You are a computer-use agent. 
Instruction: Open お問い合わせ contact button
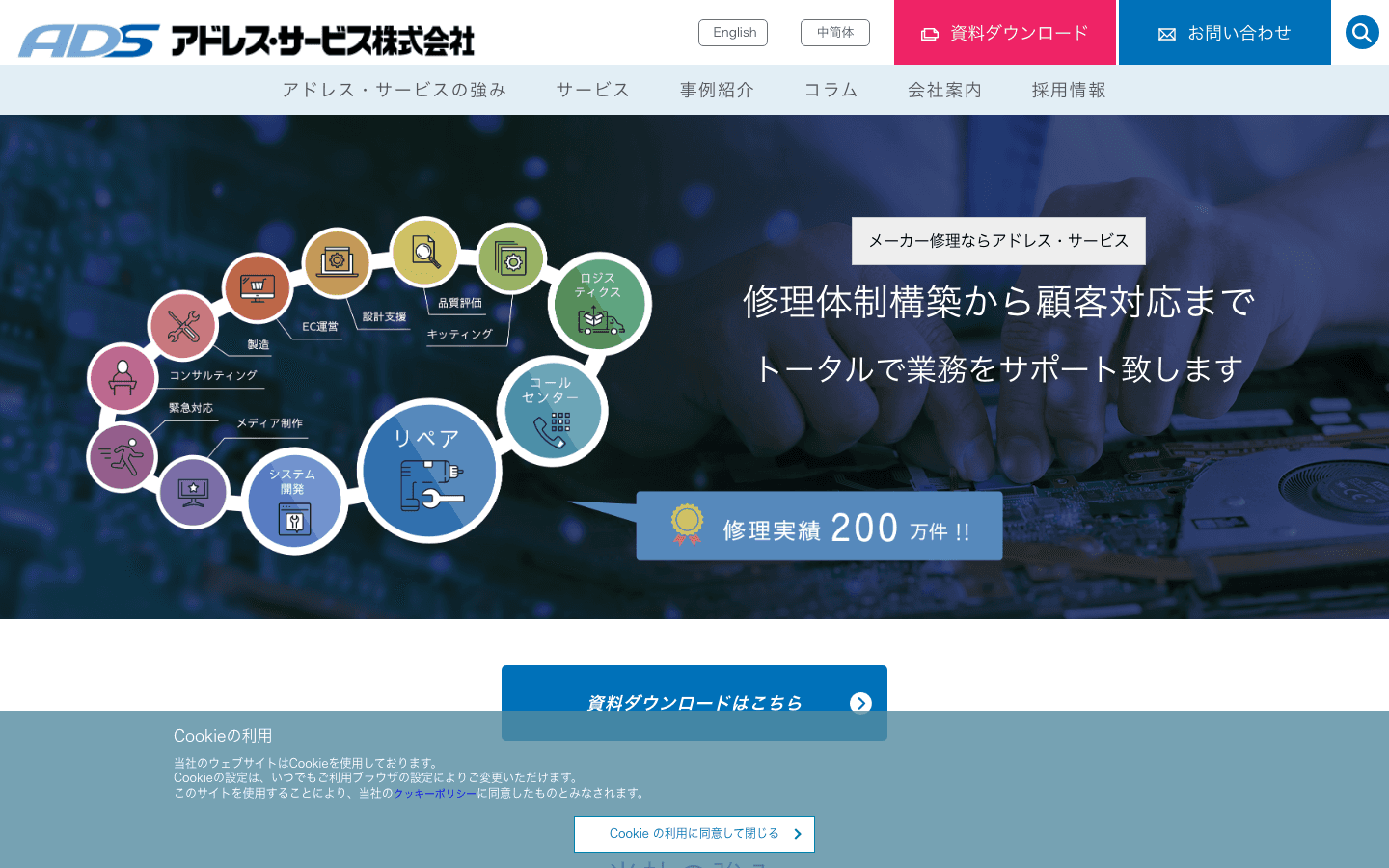(1225, 33)
